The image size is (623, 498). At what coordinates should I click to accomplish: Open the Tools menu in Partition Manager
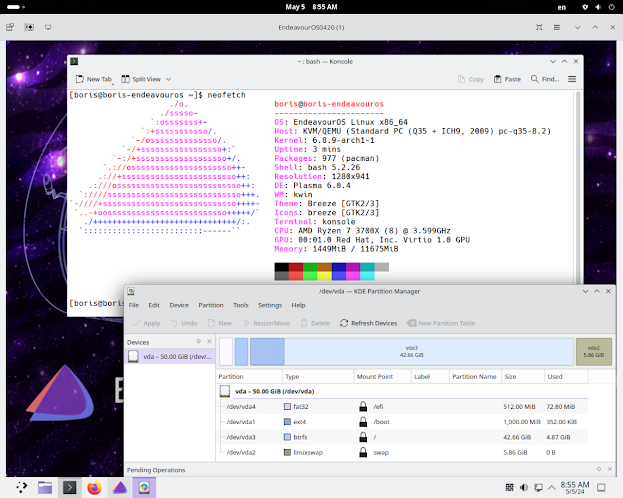[241, 305]
